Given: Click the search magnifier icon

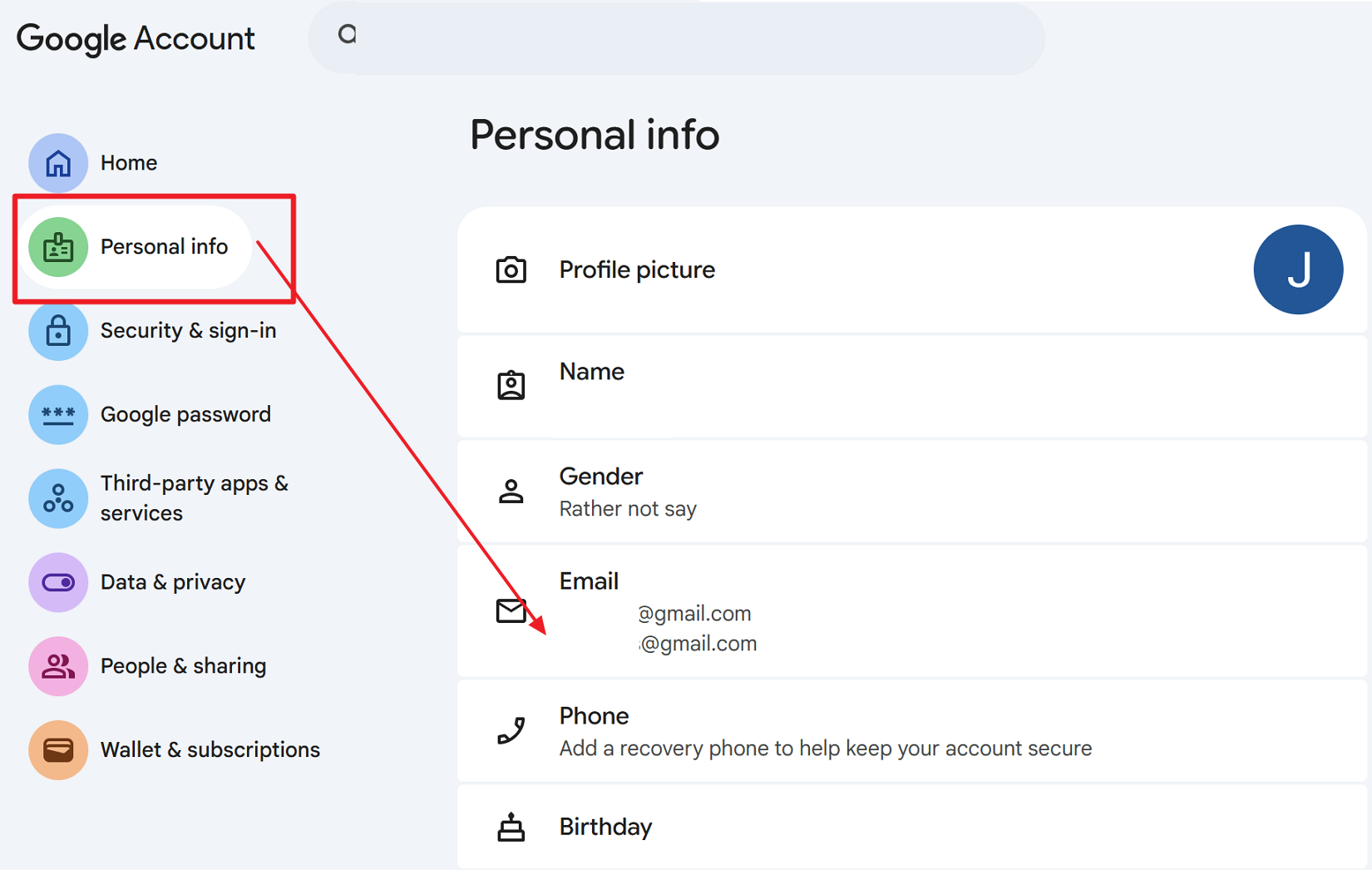Looking at the screenshot, I should 348,35.
